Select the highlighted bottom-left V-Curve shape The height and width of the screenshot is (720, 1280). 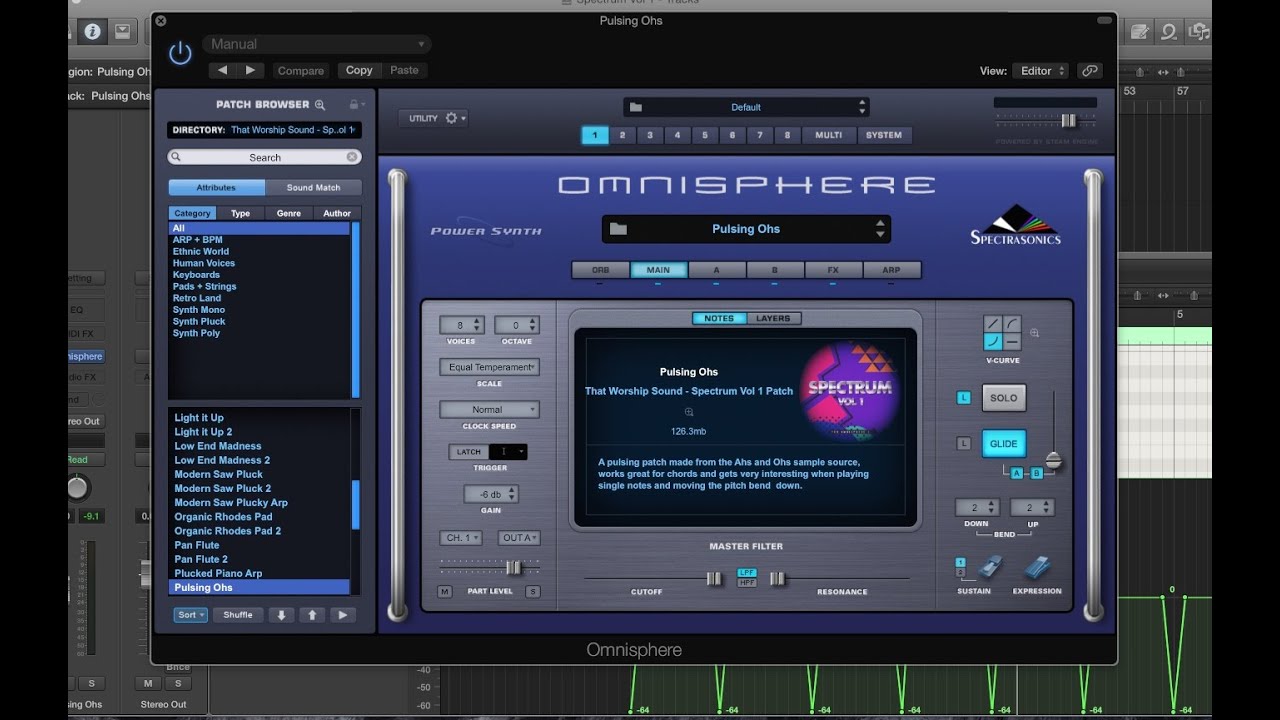[992, 342]
